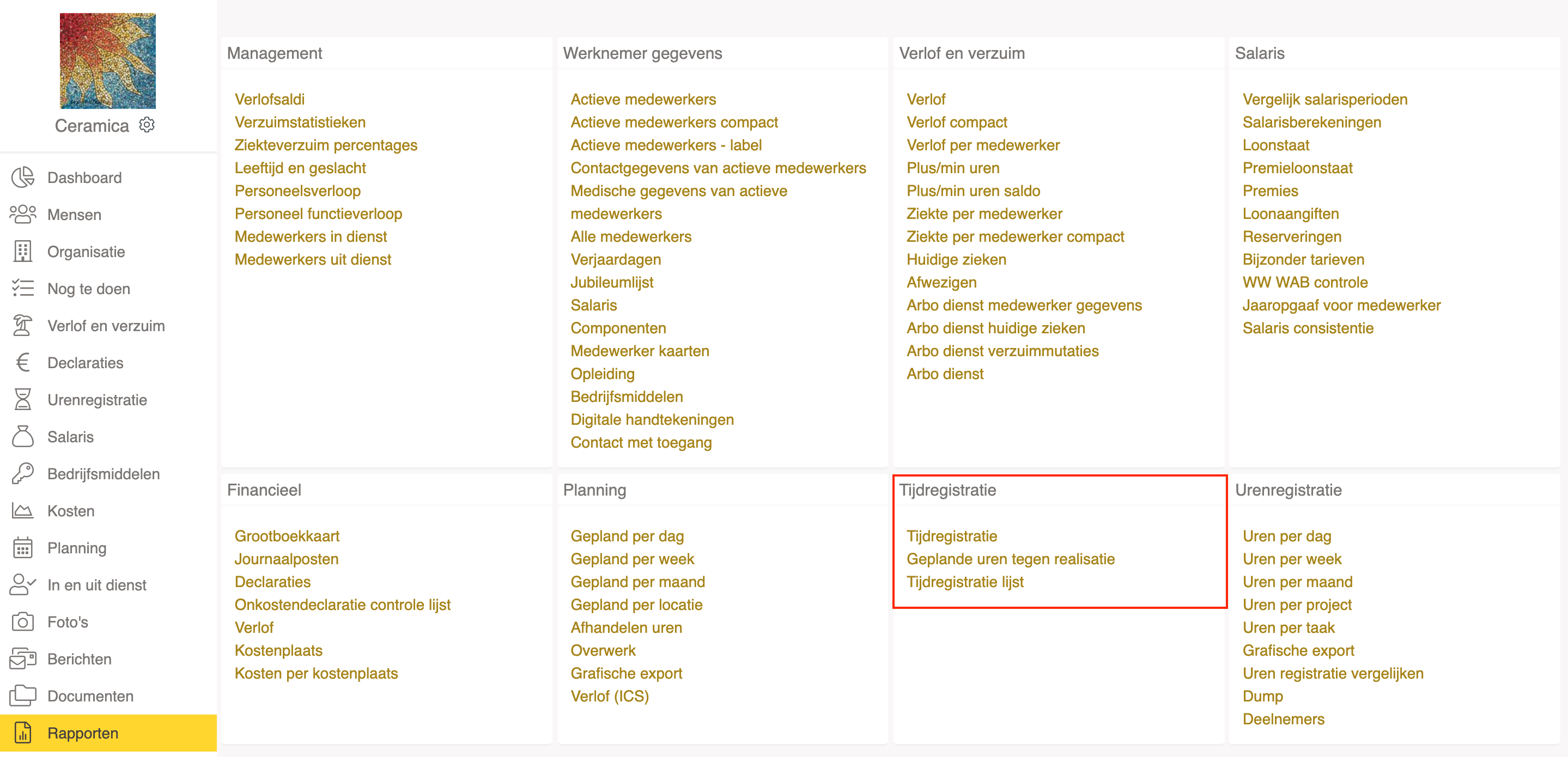Open Geplande uren tegen realisatie report
The width and height of the screenshot is (1568, 757).
[x=1011, y=559]
